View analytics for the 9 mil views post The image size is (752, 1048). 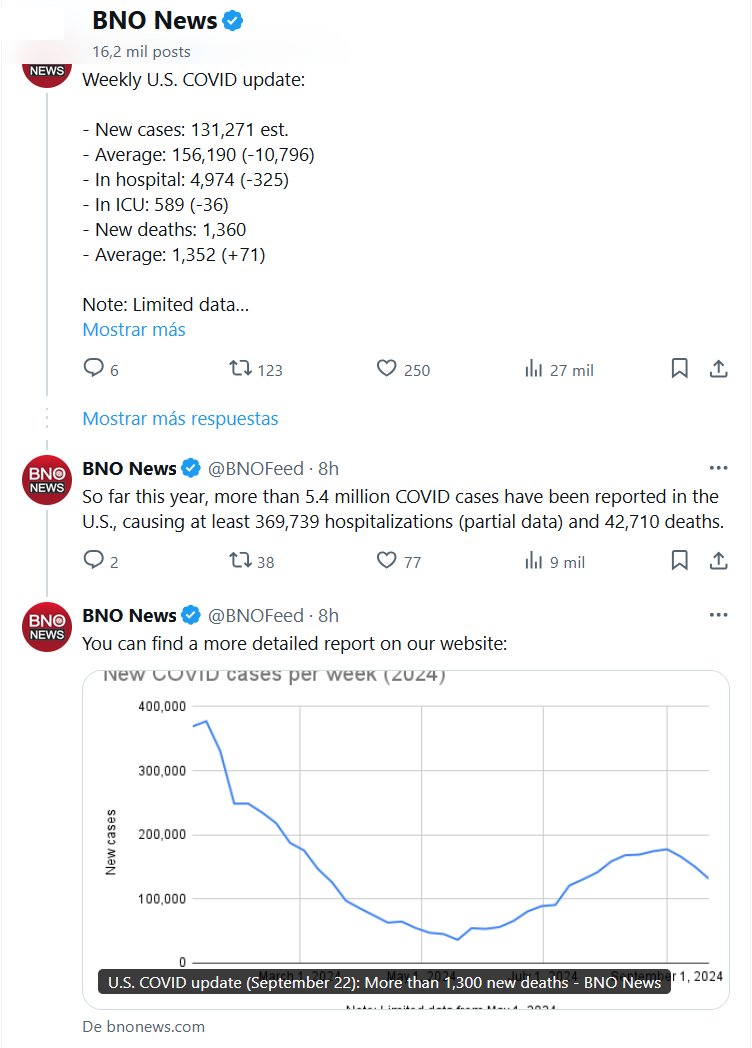tap(534, 561)
